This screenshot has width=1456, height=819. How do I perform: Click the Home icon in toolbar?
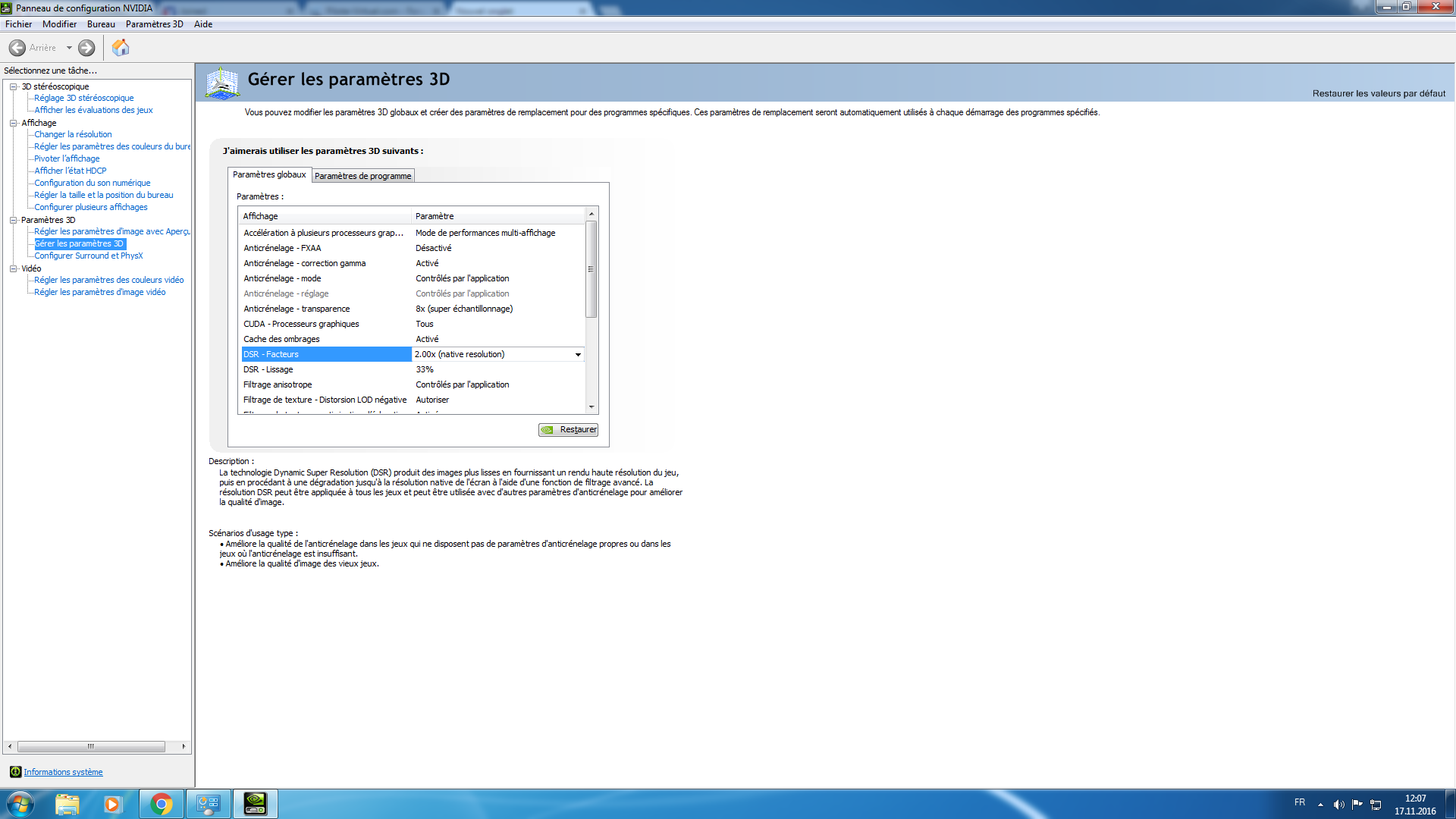pos(121,48)
